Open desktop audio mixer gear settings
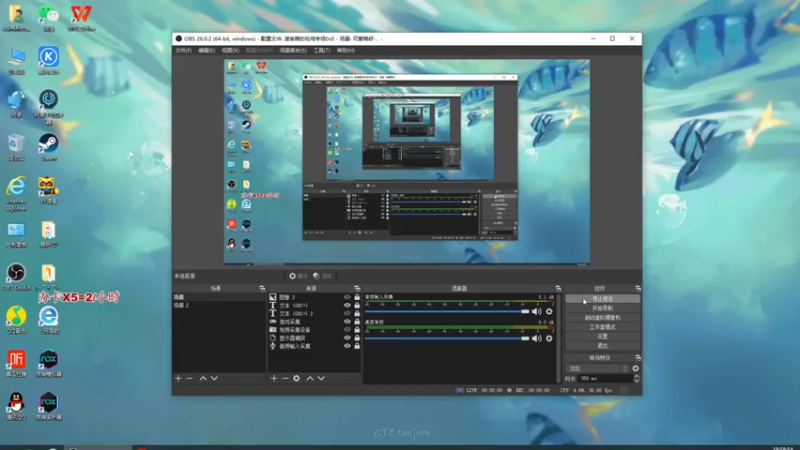Screen dimensions: 800x450 (549, 338)
